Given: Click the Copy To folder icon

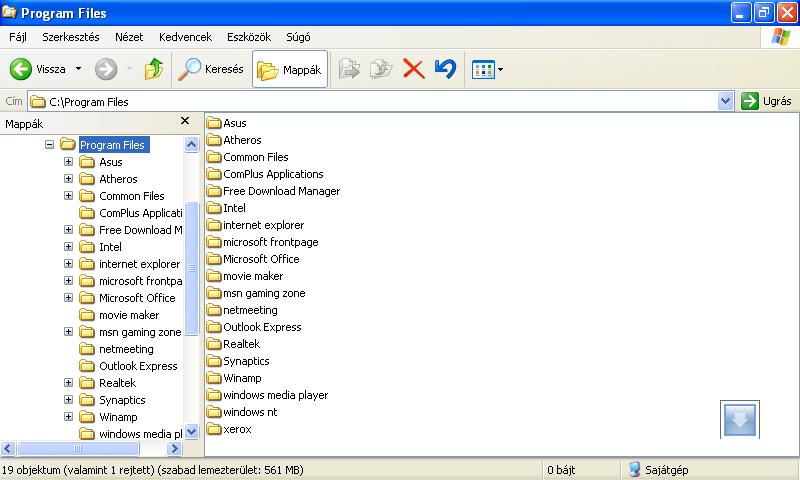Looking at the screenshot, I should pyautogui.click(x=381, y=69).
